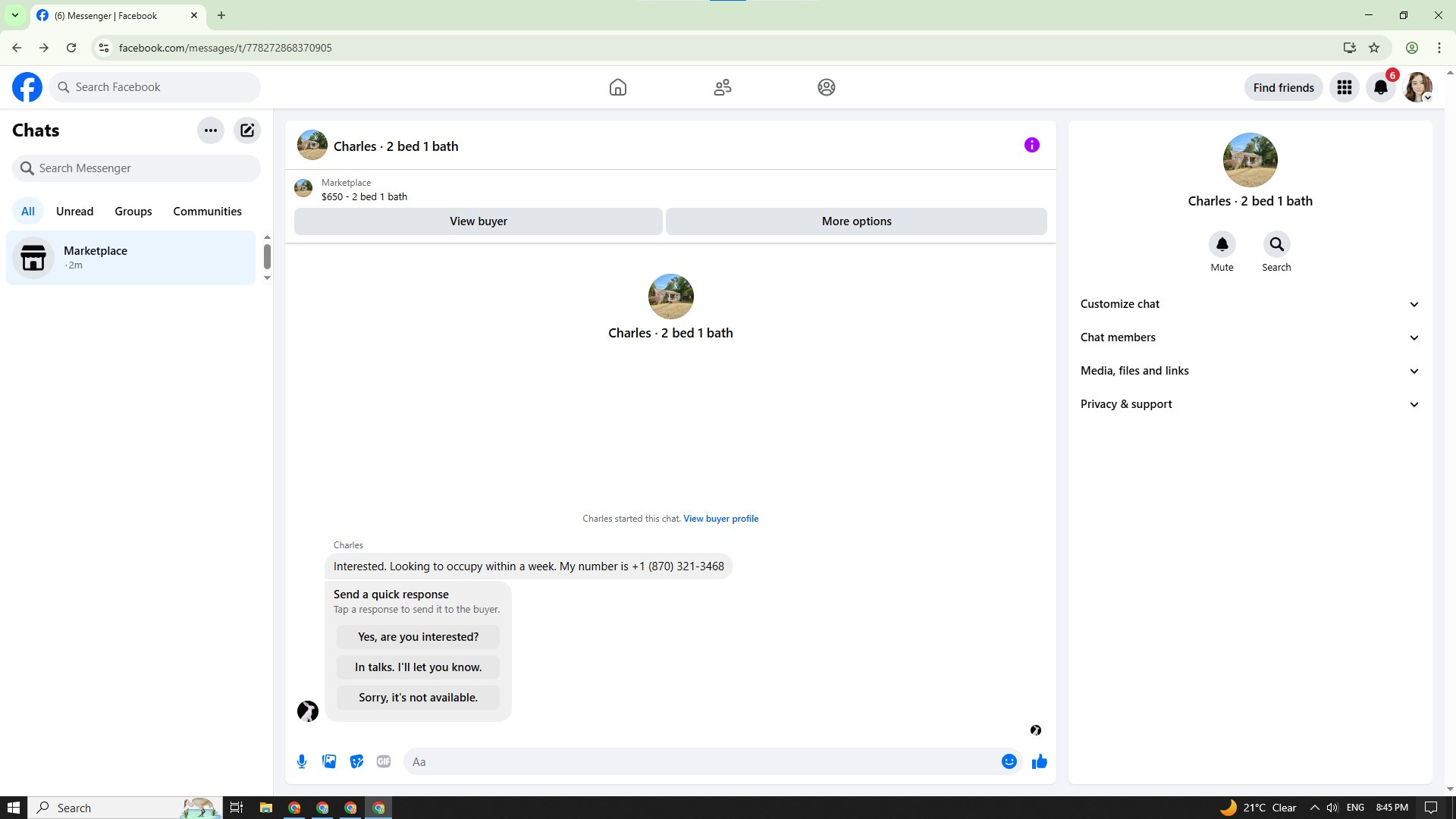
Task: Attach a photo using the image icon
Action: (329, 761)
